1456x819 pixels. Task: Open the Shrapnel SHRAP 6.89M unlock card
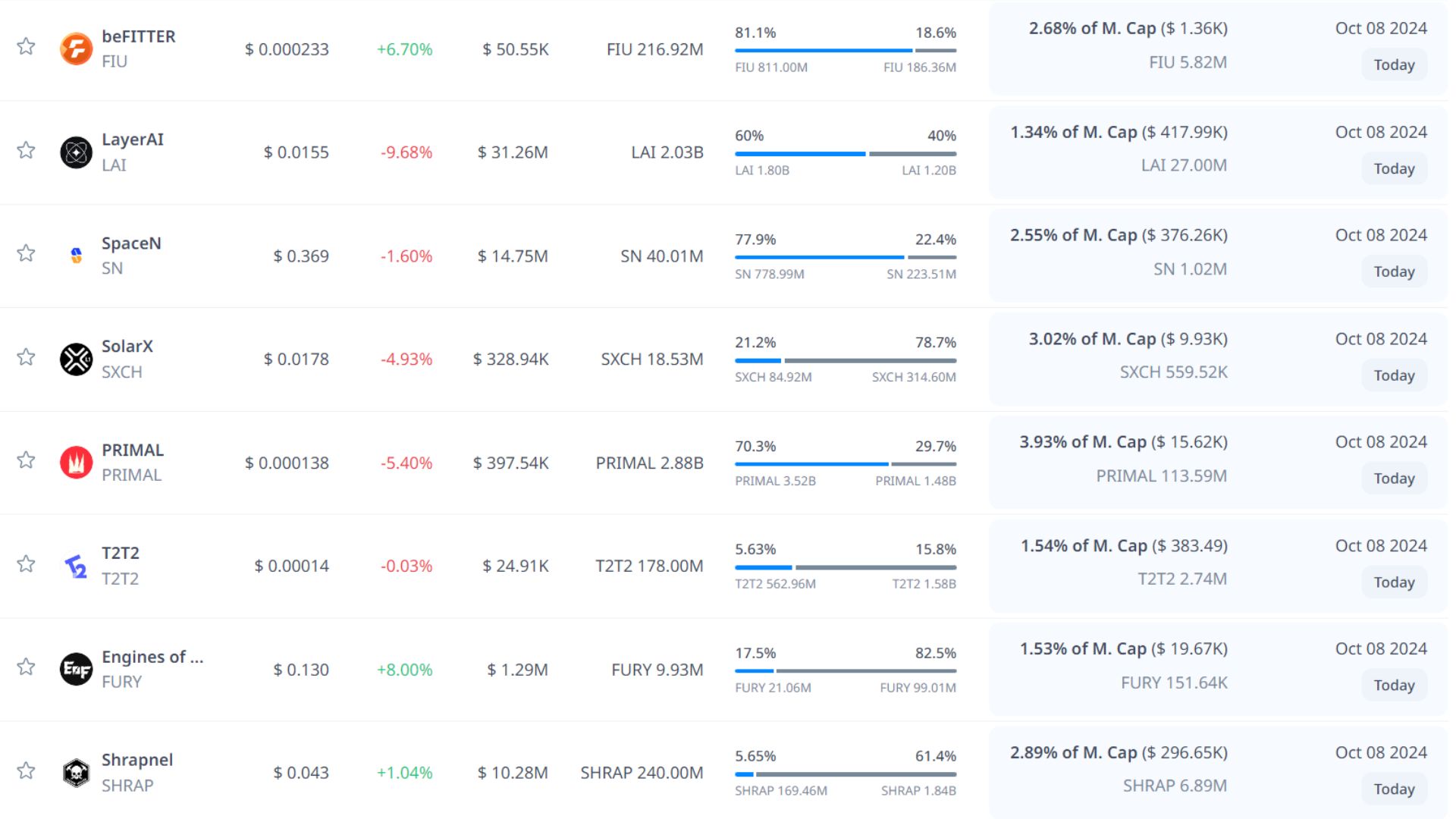1174,786
